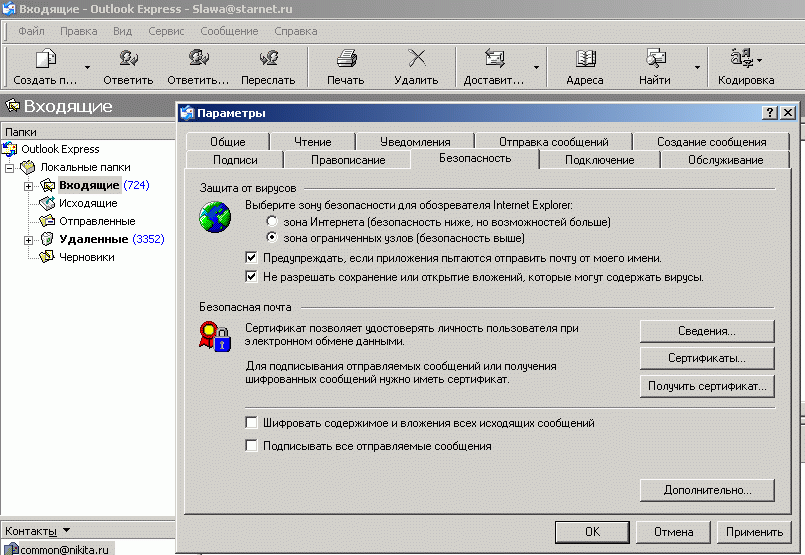Open the Вид menu
Screen dimensions: 805x555
122,31
